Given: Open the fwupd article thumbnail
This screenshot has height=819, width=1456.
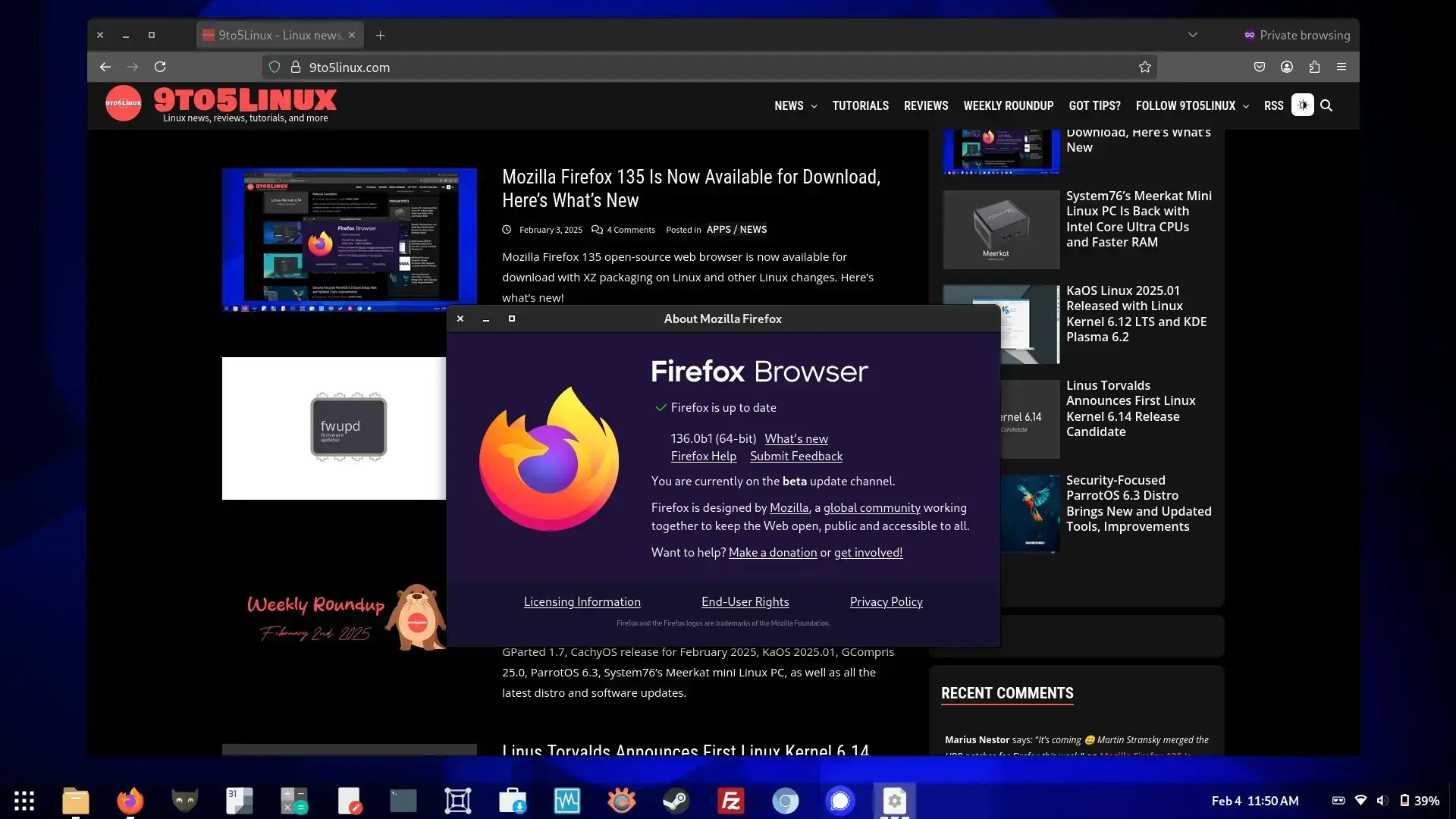Looking at the screenshot, I should (334, 428).
